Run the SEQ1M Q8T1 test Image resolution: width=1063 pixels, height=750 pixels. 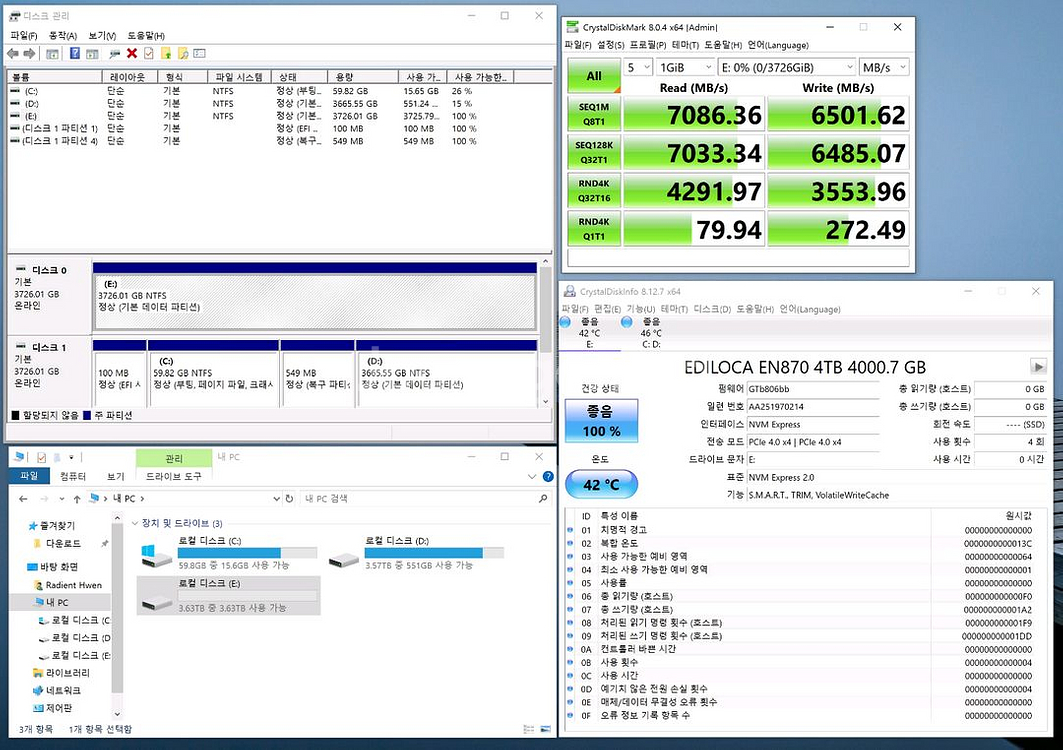coord(594,115)
